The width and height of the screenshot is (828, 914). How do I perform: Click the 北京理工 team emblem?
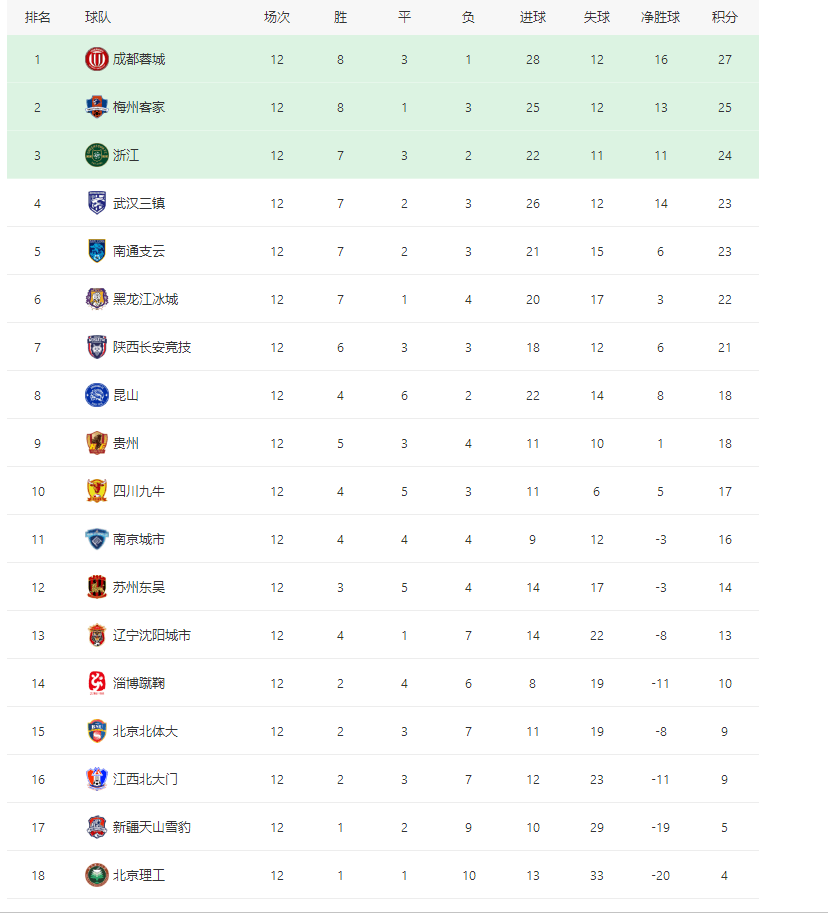[x=97, y=875]
